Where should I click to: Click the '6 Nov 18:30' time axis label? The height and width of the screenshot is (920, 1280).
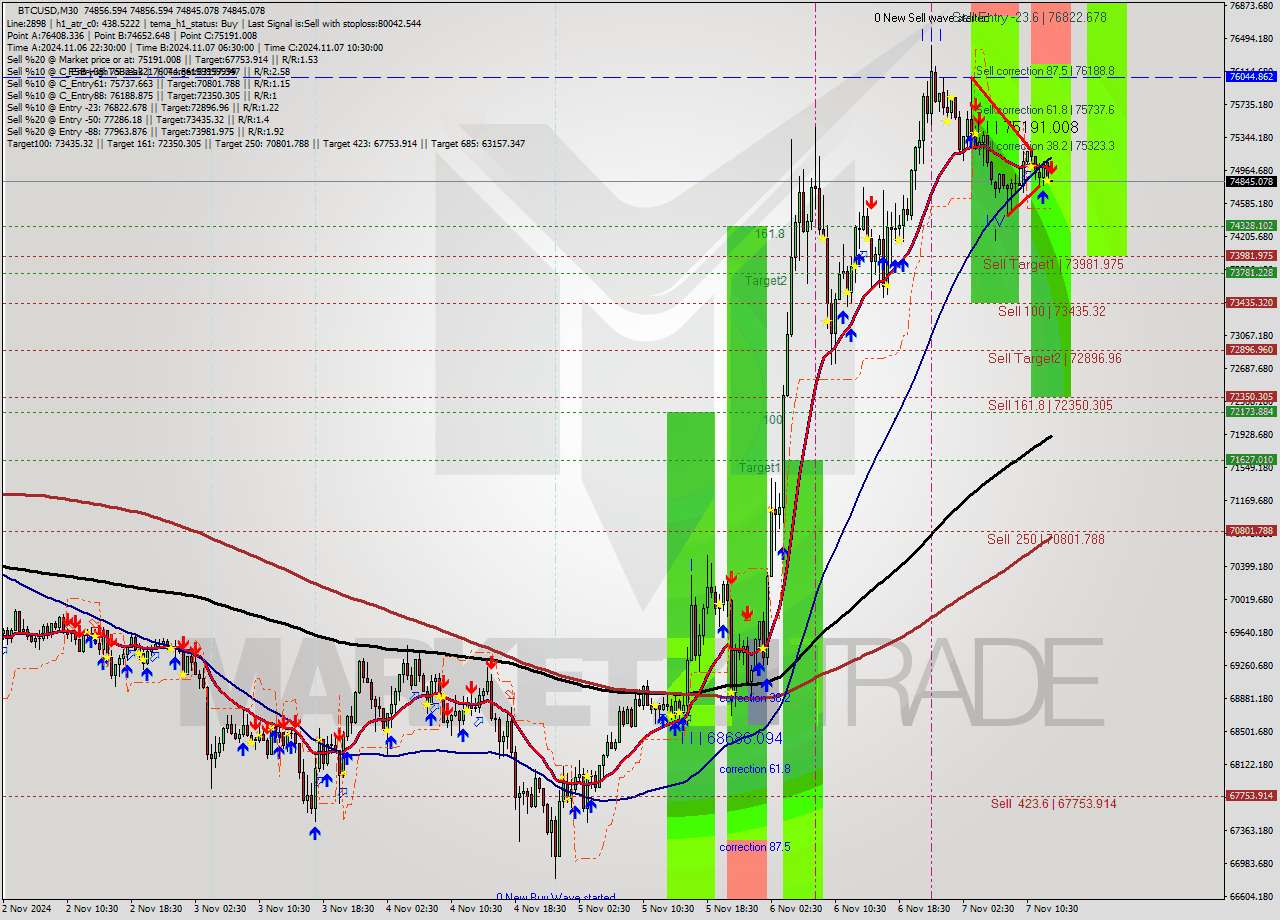(924, 909)
